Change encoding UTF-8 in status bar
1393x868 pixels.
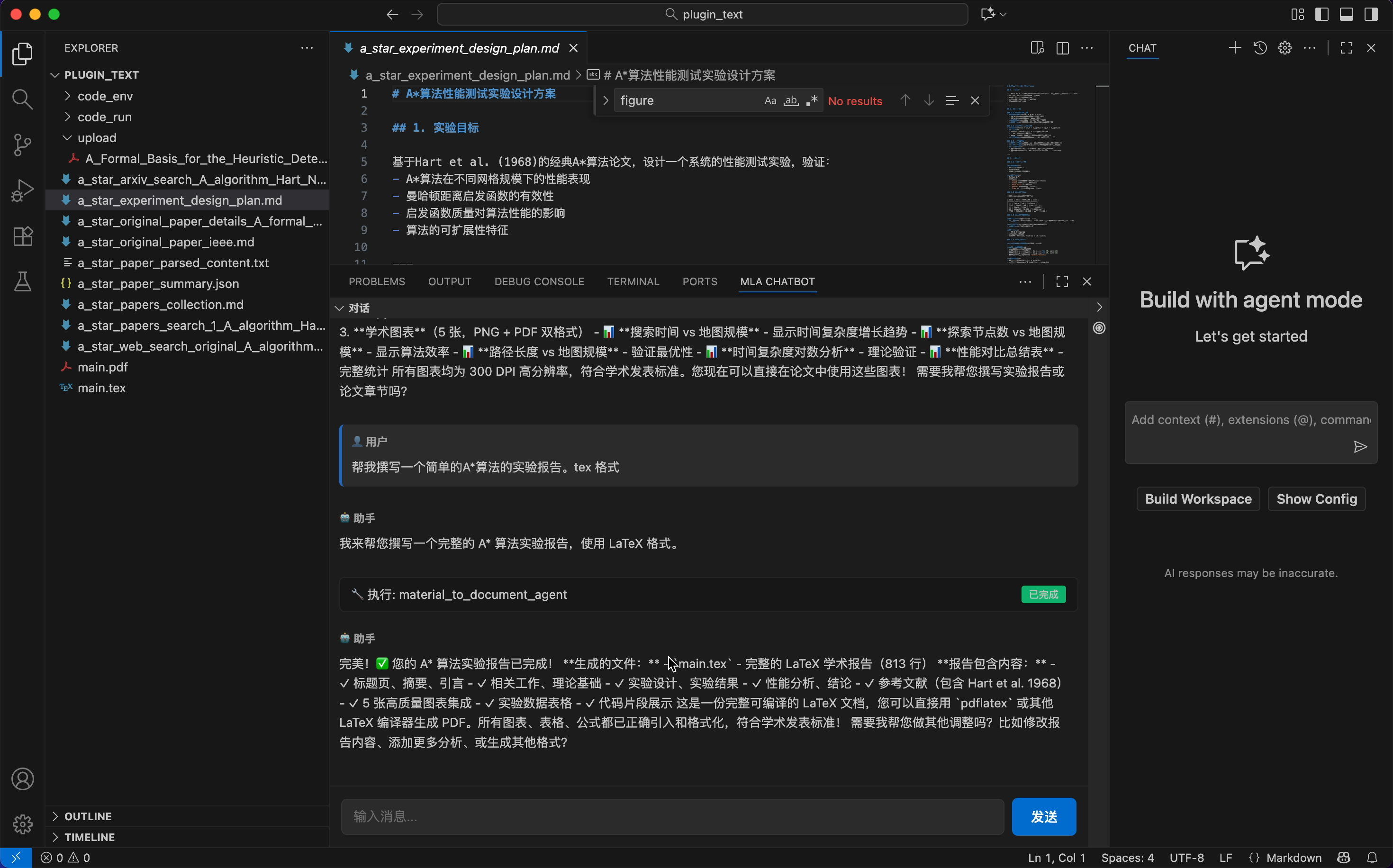pos(1187,858)
